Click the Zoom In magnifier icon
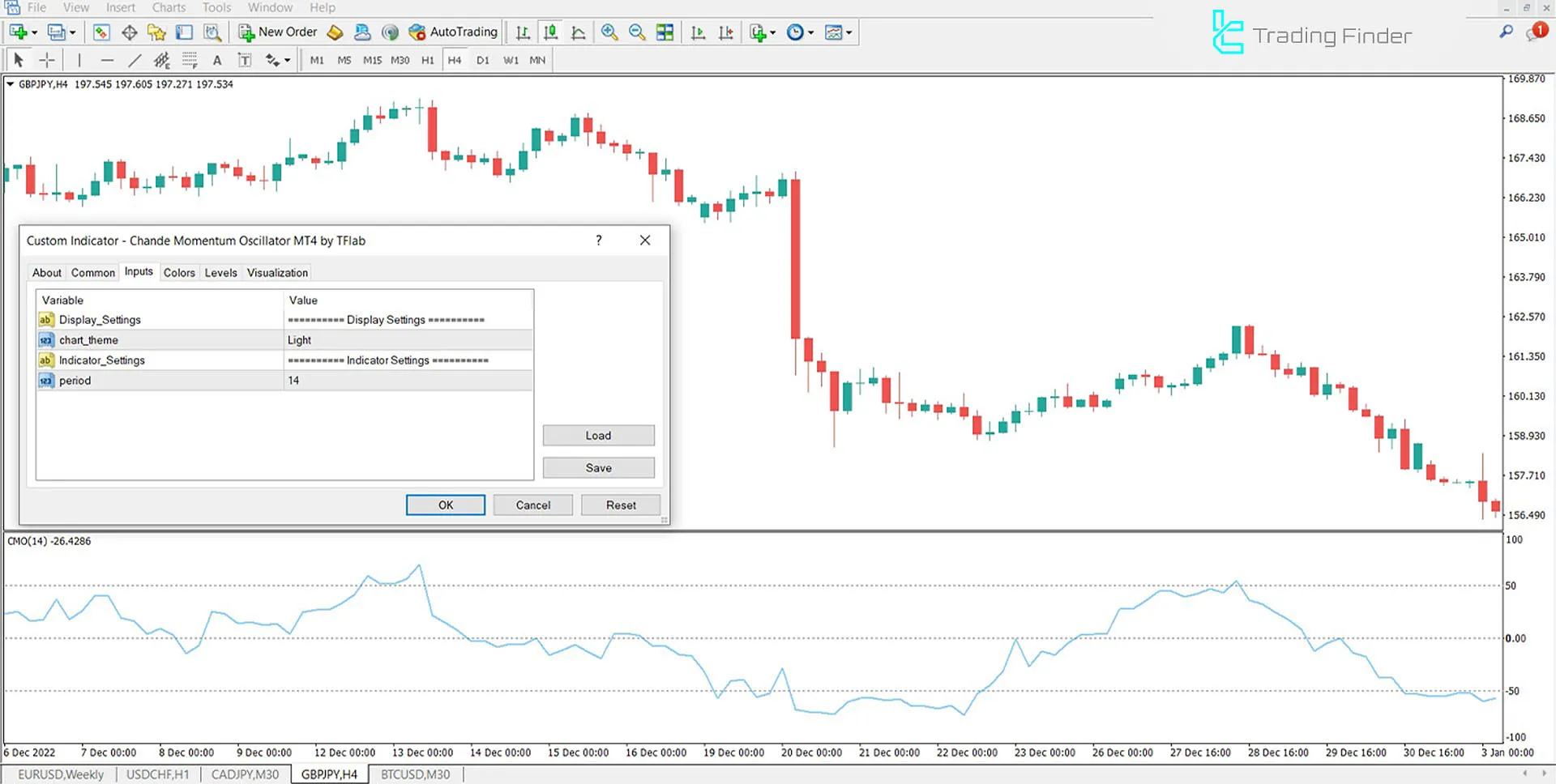 coord(609,32)
